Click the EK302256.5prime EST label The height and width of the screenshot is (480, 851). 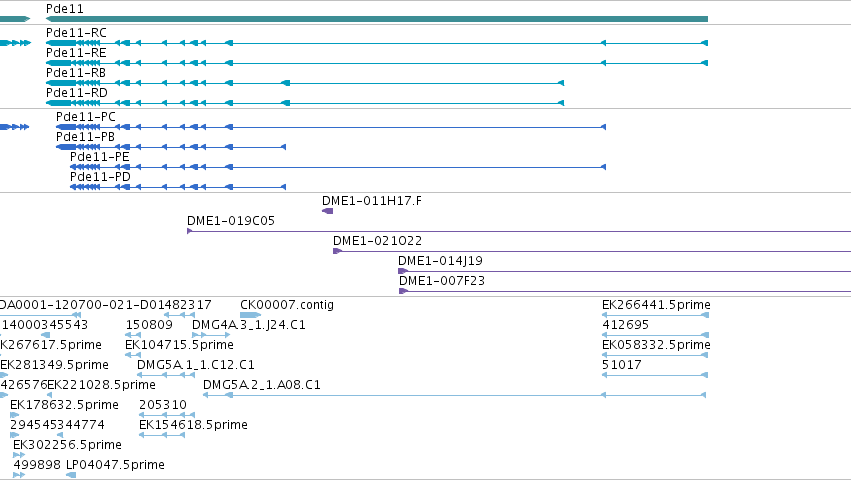[67, 445]
